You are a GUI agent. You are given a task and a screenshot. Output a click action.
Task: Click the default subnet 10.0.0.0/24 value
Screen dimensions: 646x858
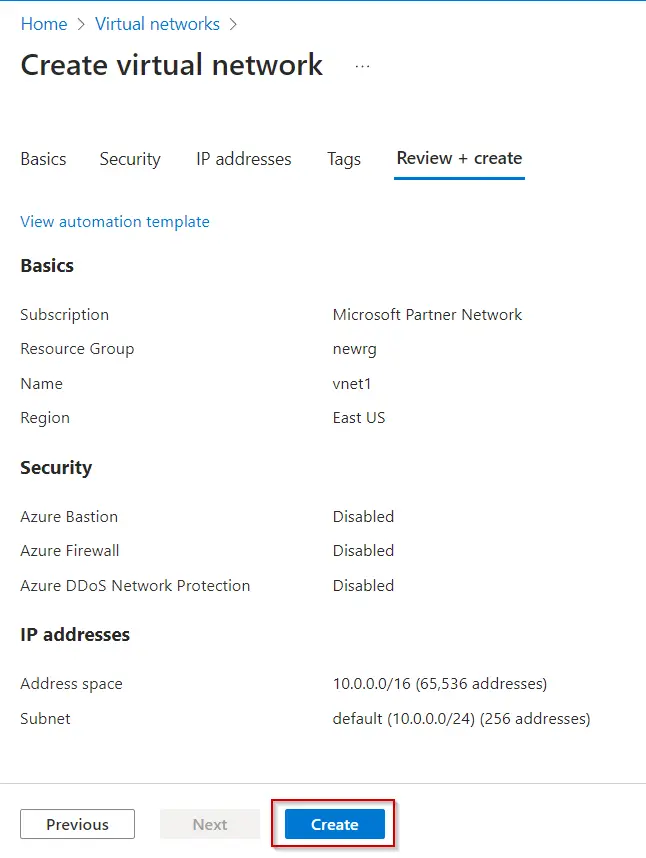pyautogui.click(x=461, y=719)
